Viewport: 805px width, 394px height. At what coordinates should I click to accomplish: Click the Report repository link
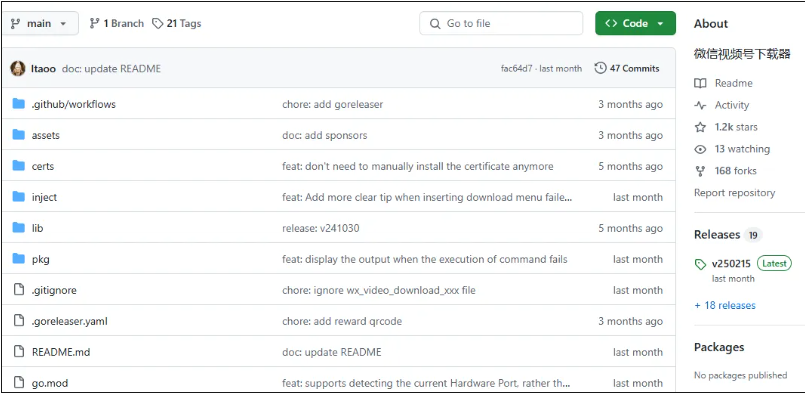(x=734, y=193)
